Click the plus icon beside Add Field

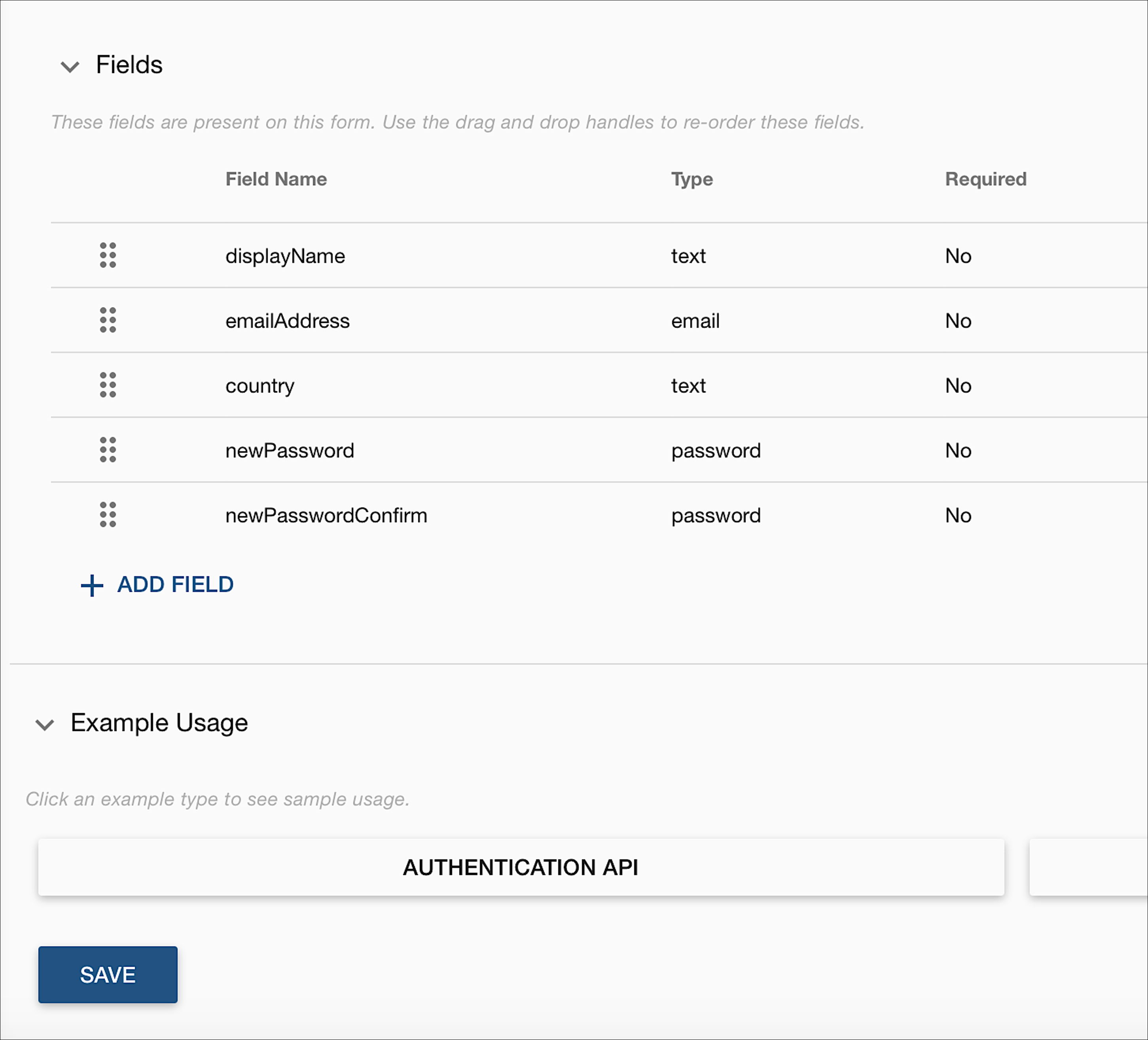[92, 585]
